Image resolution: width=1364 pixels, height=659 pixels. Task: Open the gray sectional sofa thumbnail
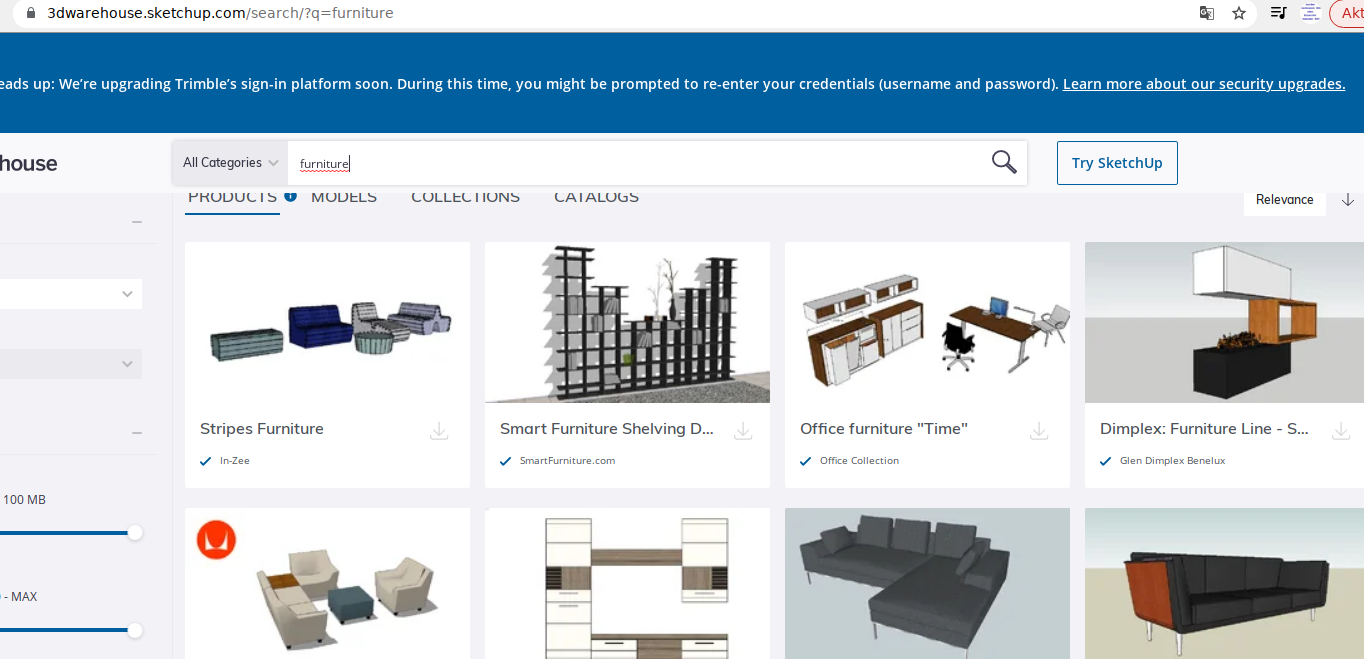[927, 583]
